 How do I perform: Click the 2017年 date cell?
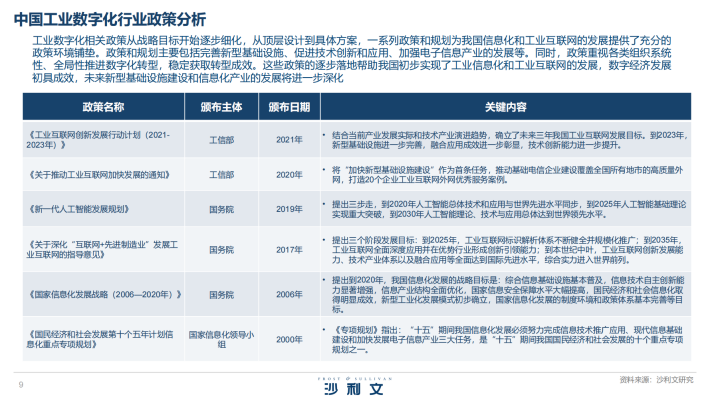coord(289,250)
